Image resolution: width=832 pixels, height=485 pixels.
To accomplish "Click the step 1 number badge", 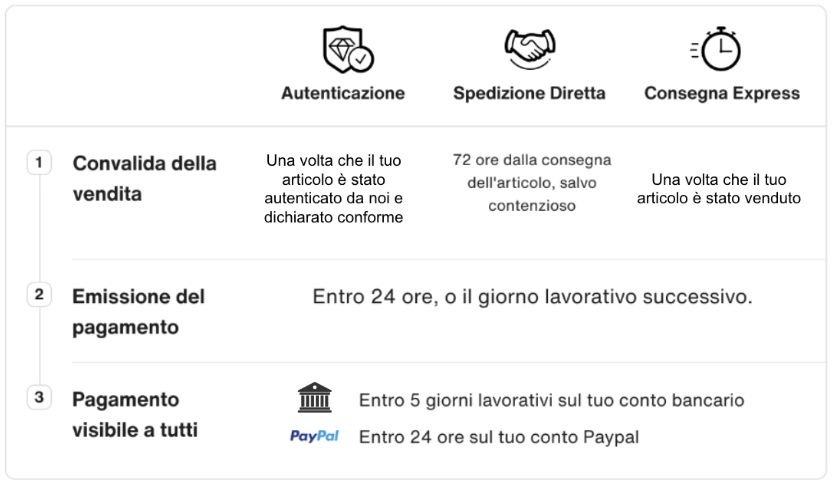I will pos(39,162).
